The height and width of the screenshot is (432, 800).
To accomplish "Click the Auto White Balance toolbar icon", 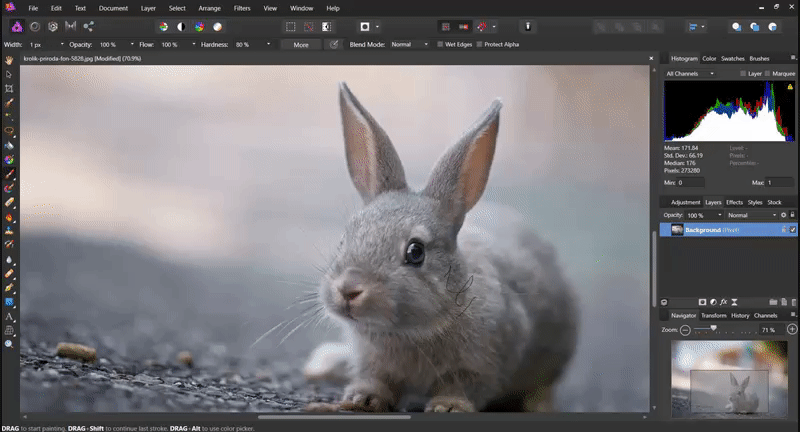I will pos(217,26).
